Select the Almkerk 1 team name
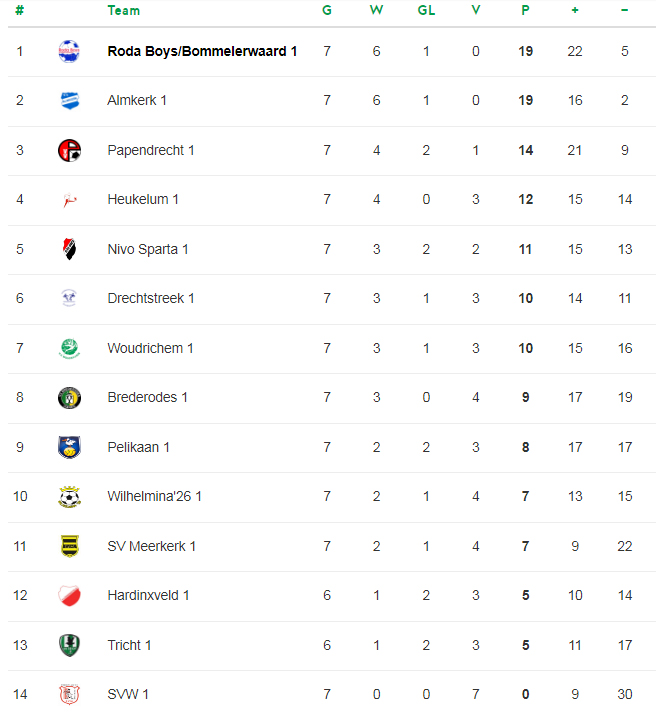 click(137, 100)
